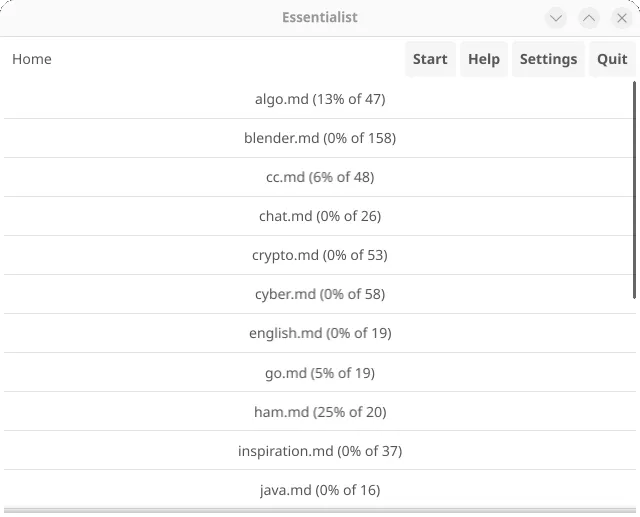Close the Essentialist window
The image size is (640, 517).
[622, 18]
